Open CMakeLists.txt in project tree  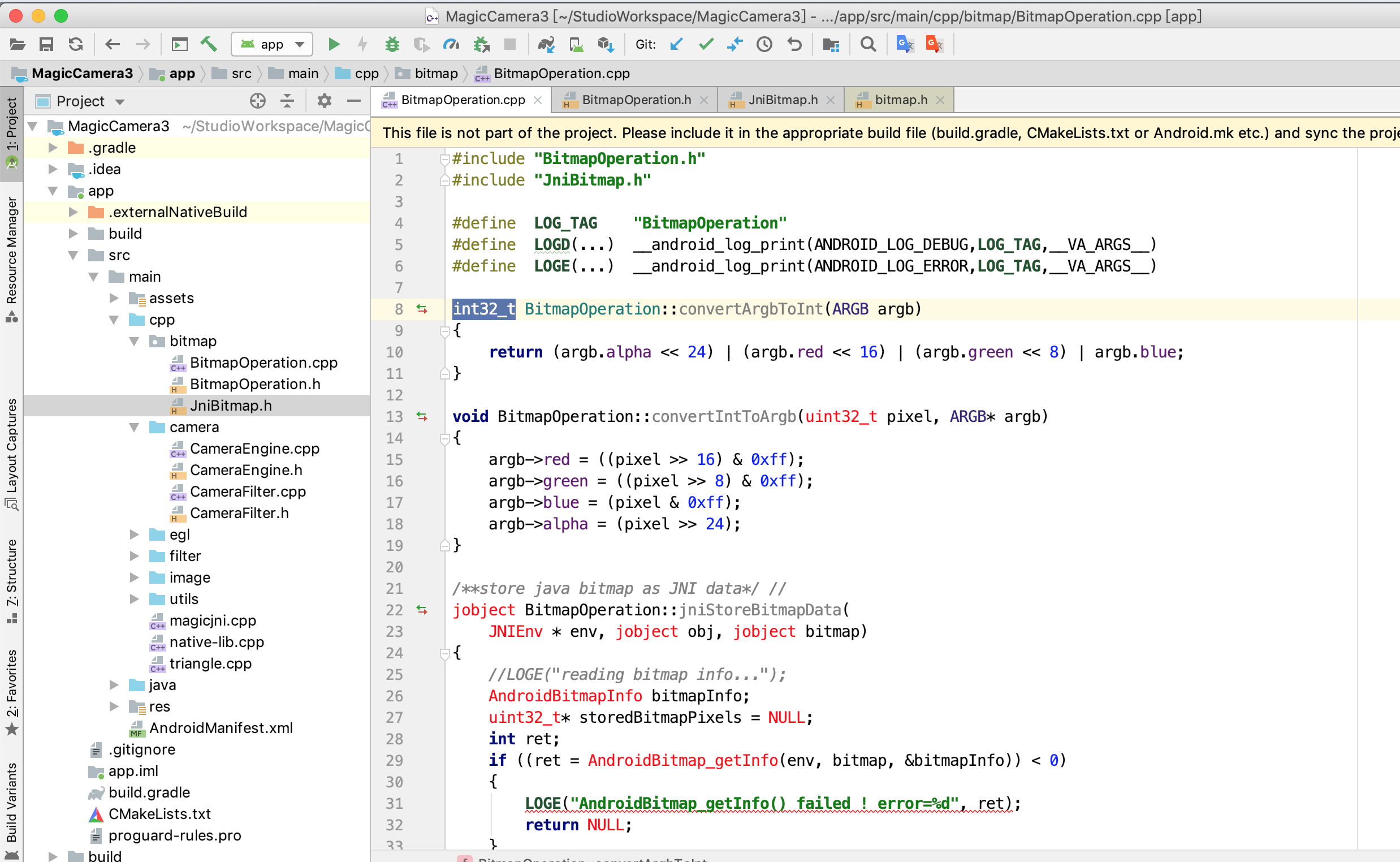(159, 813)
